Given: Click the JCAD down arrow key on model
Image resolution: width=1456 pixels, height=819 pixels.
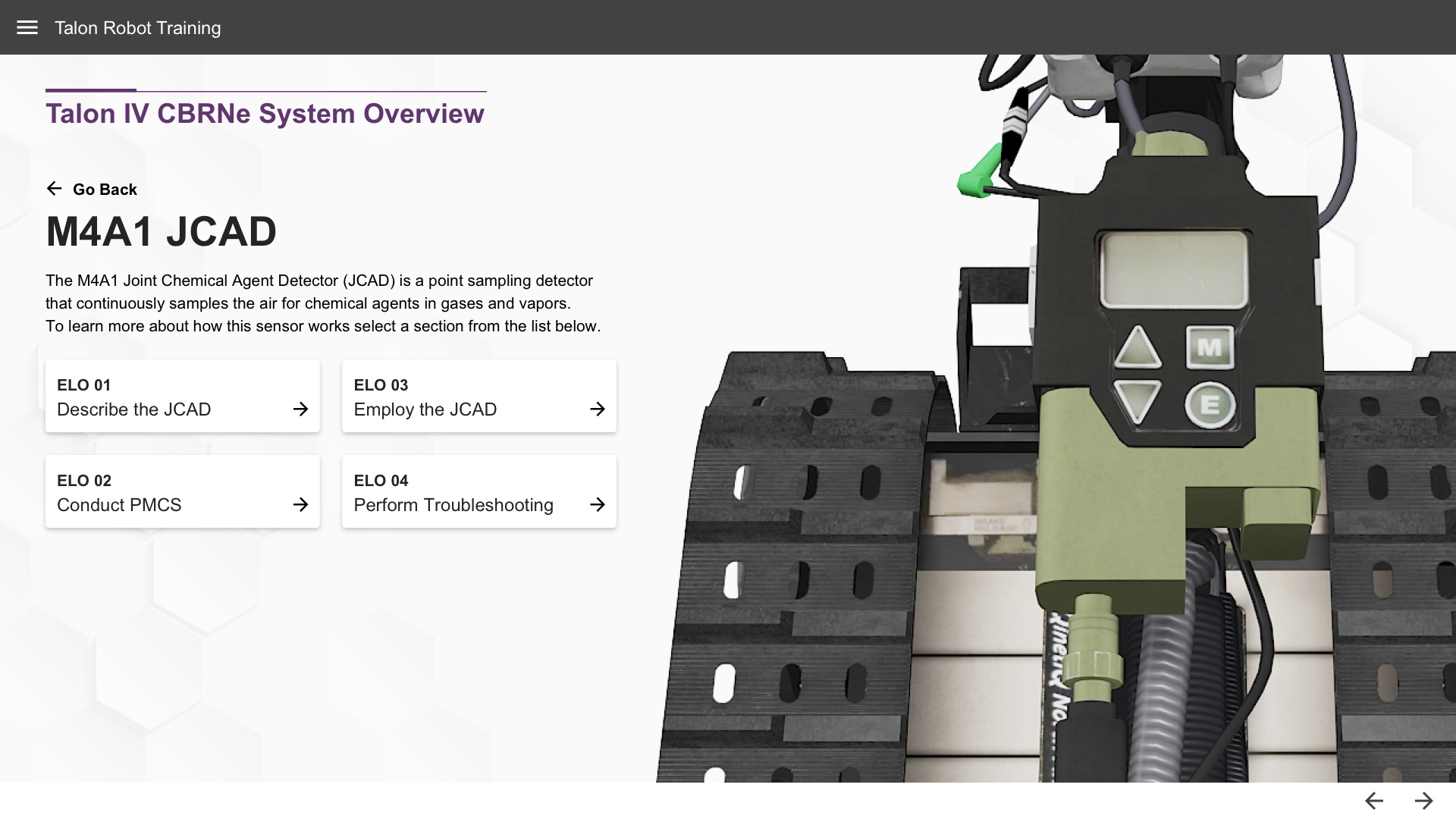Looking at the screenshot, I should coord(1137,400).
